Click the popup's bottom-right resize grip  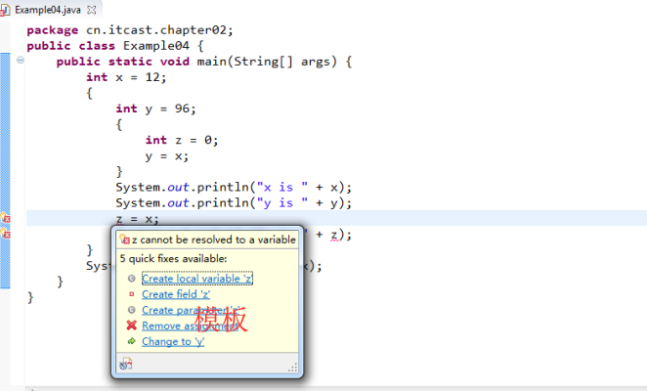click(x=293, y=367)
